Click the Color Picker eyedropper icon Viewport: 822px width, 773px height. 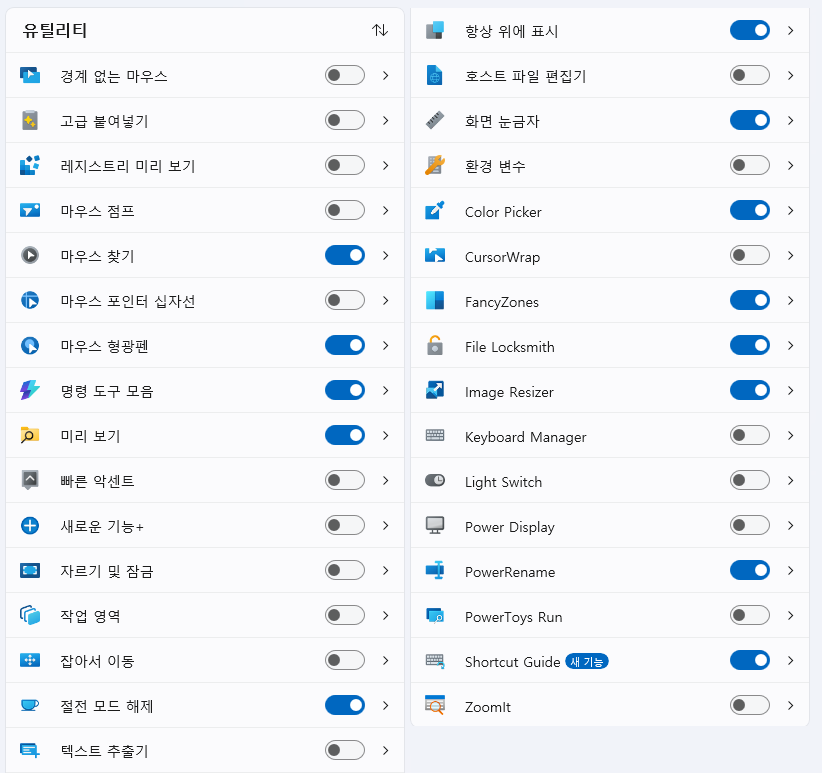tap(435, 211)
